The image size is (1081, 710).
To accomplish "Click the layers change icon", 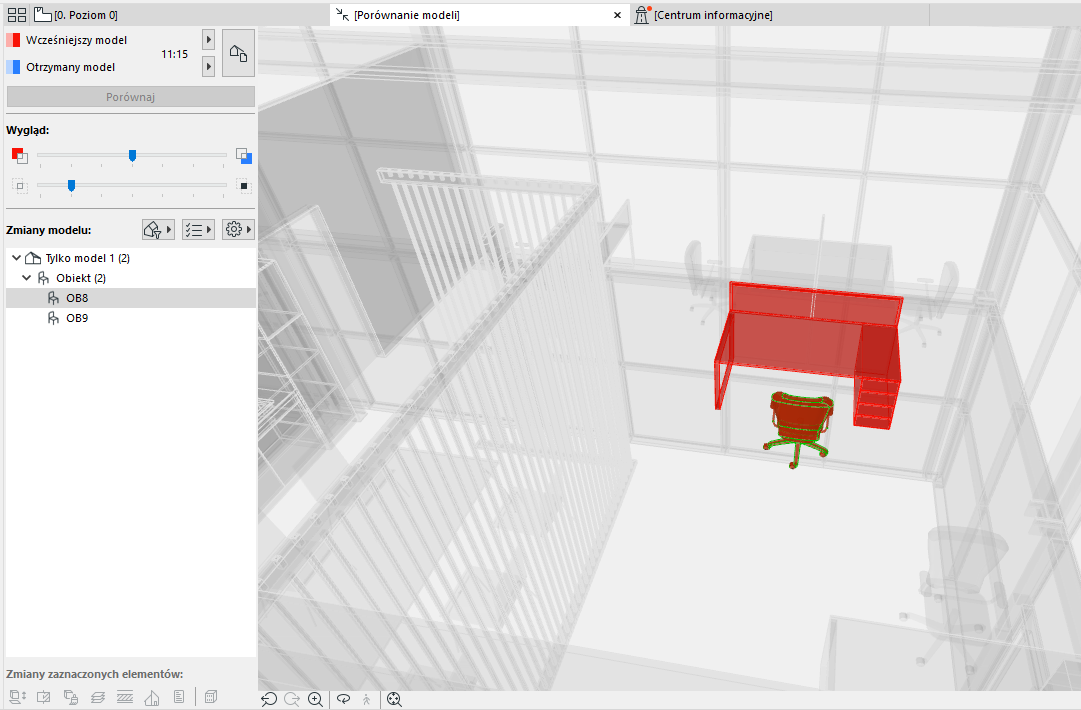I will [x=97, y=697].
